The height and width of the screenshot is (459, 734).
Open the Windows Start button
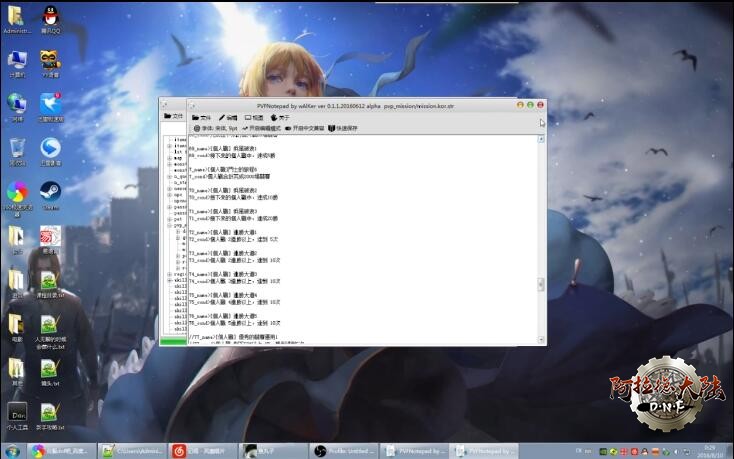coord(13,451)
